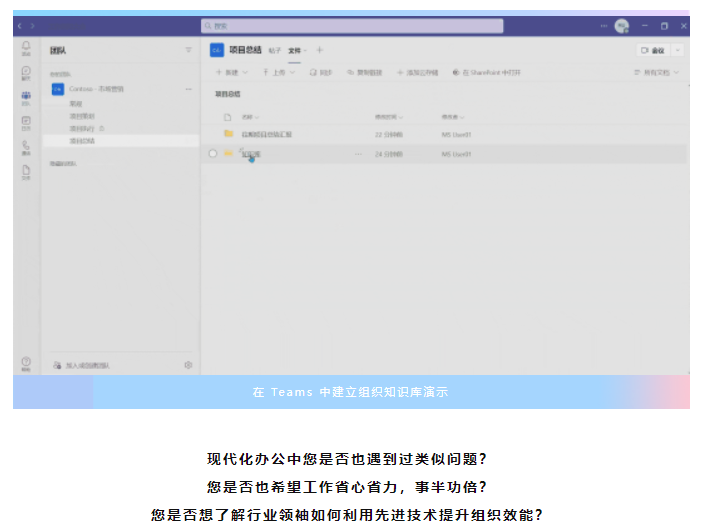
Task: Sort by Name (名称) column header
Action: tap(250, 117)
